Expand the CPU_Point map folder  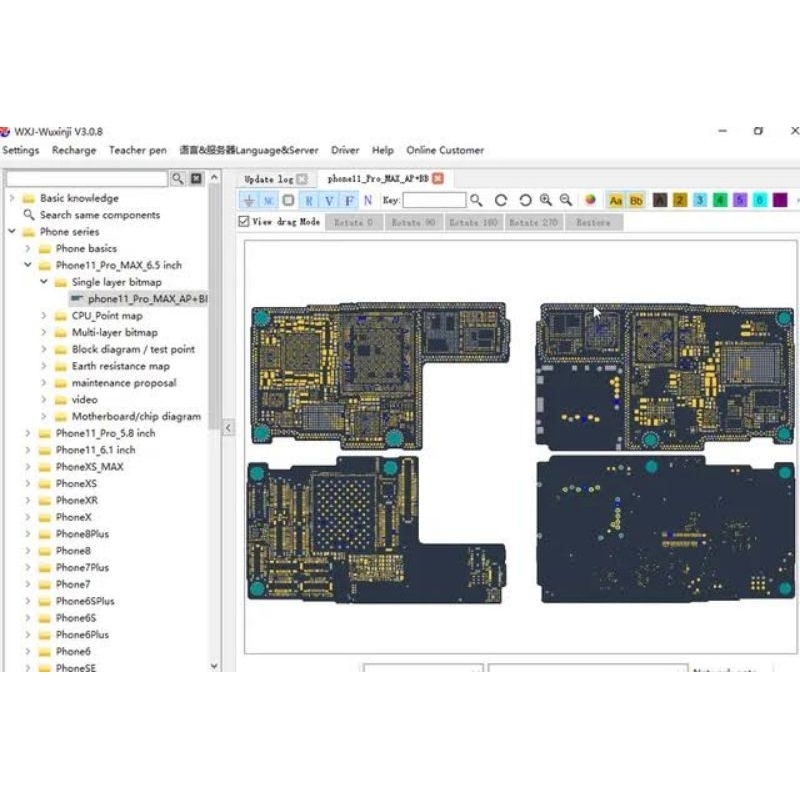44,316
